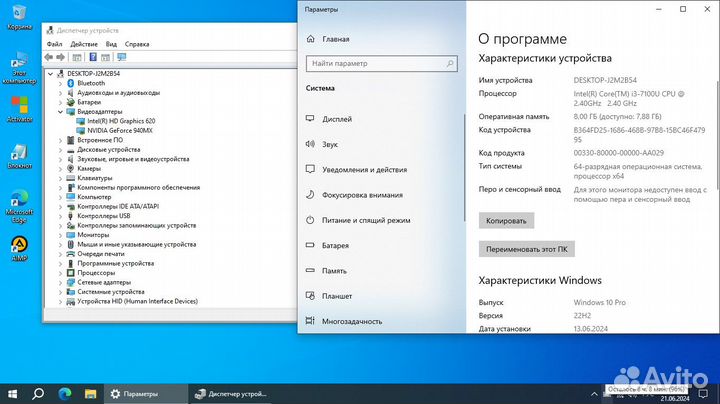The height and width of the screenshot is (404, 720).
Task: Expand Дисковые устройства node
Action: pos(60,150)
